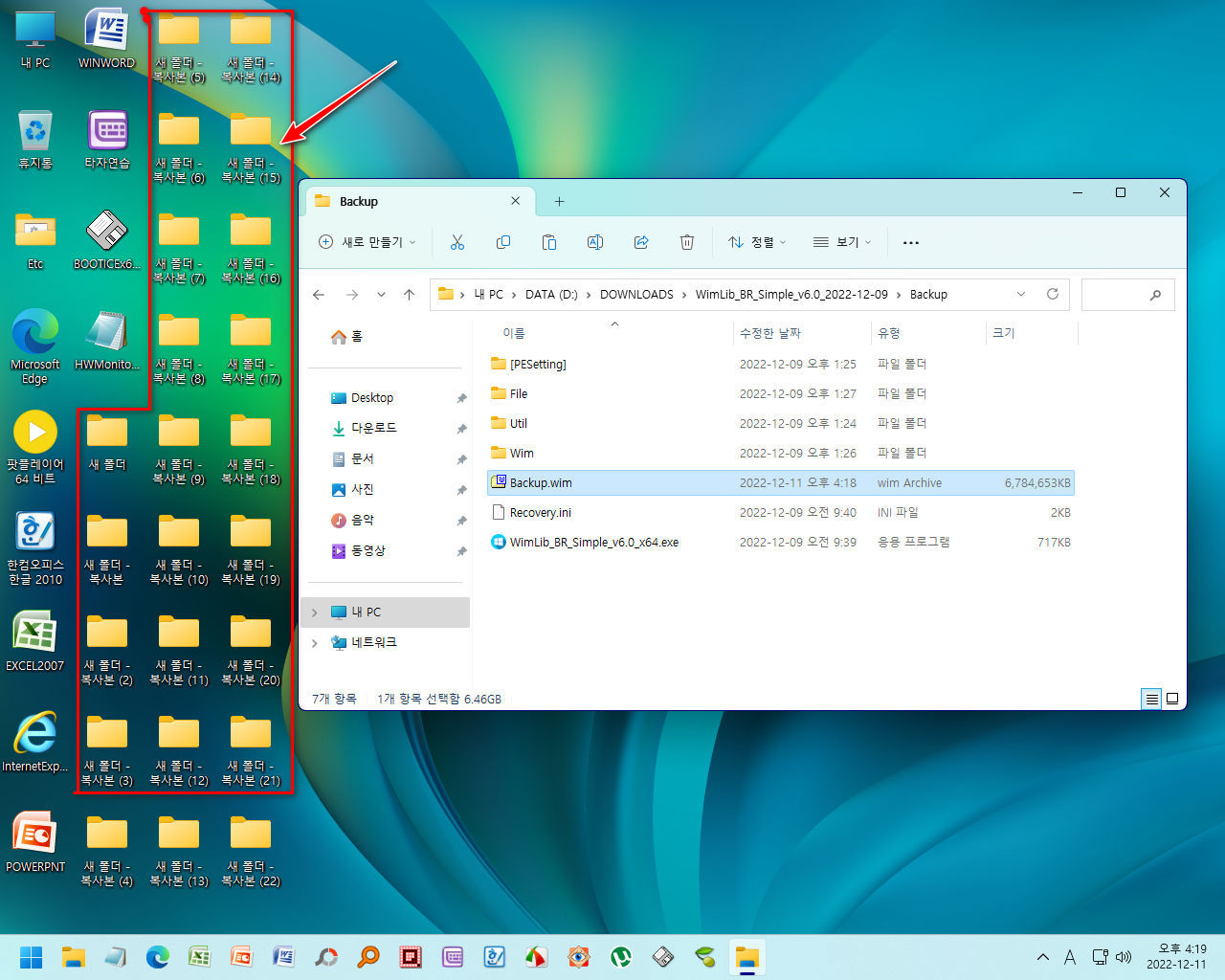The image size is (1225, 980).
Task: Show hidden system tray icons chevron
Action: pos(1043,957)
